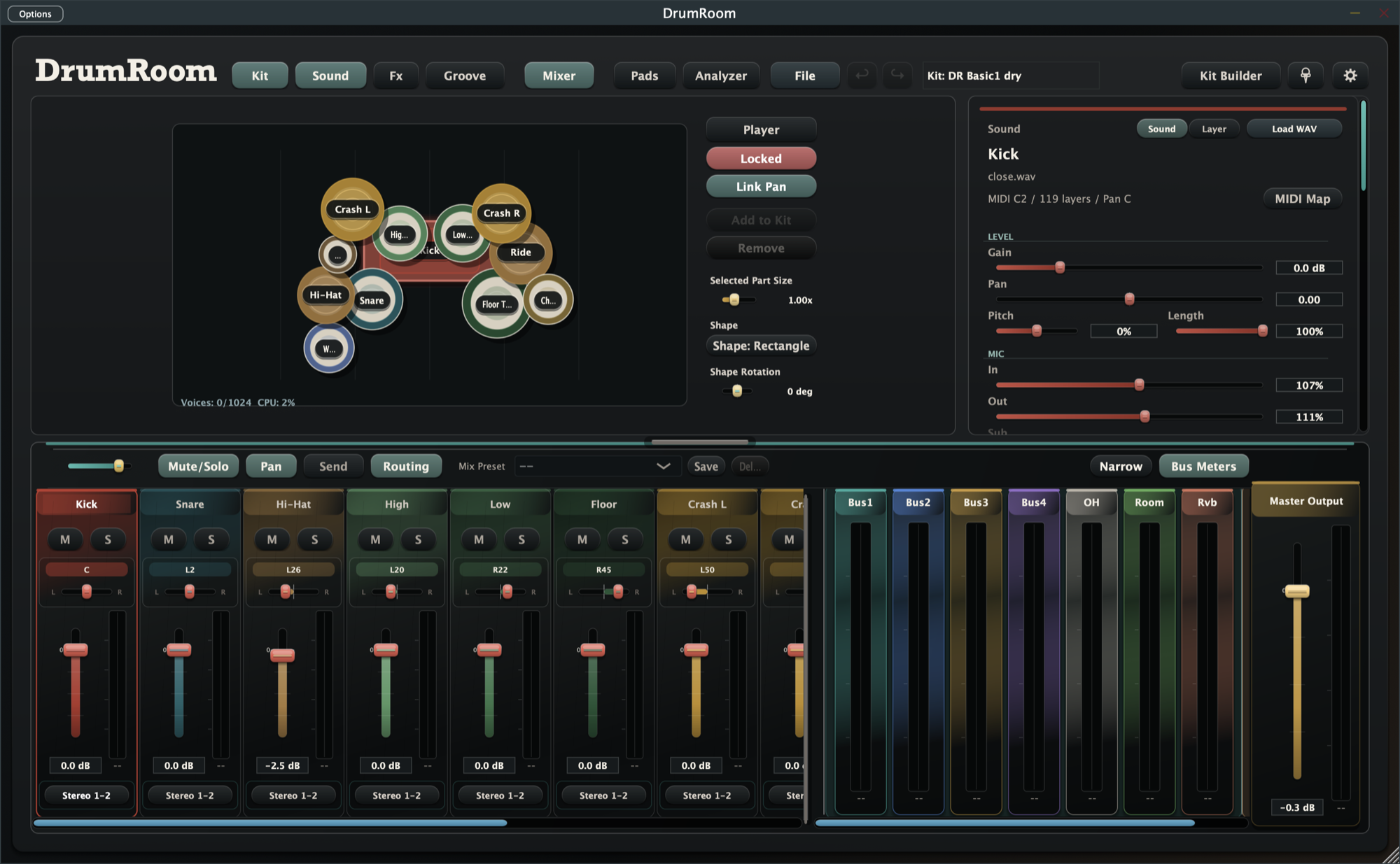
Task: Switch to the Kit tab
Action: (260, 76)
